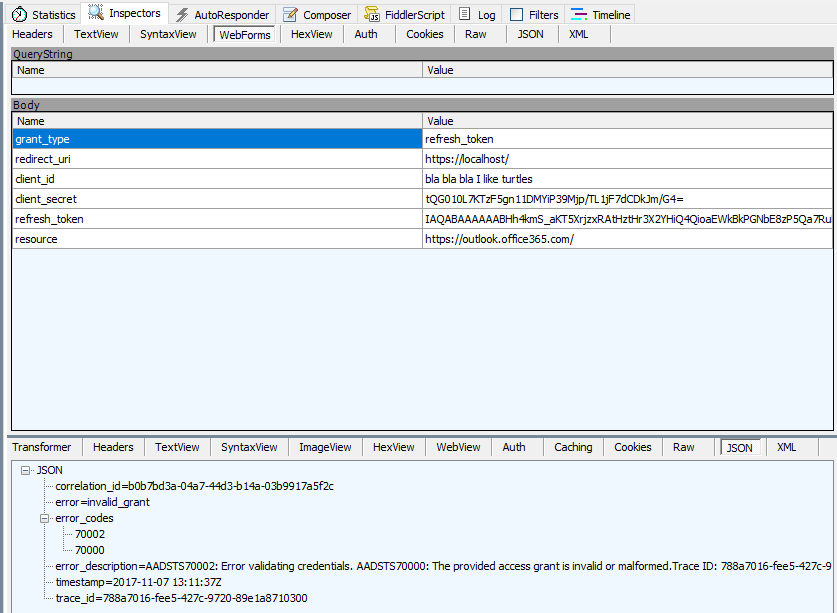Click the FiddlerScript scroll icon
837x613 pixels.
coord(372,14)
